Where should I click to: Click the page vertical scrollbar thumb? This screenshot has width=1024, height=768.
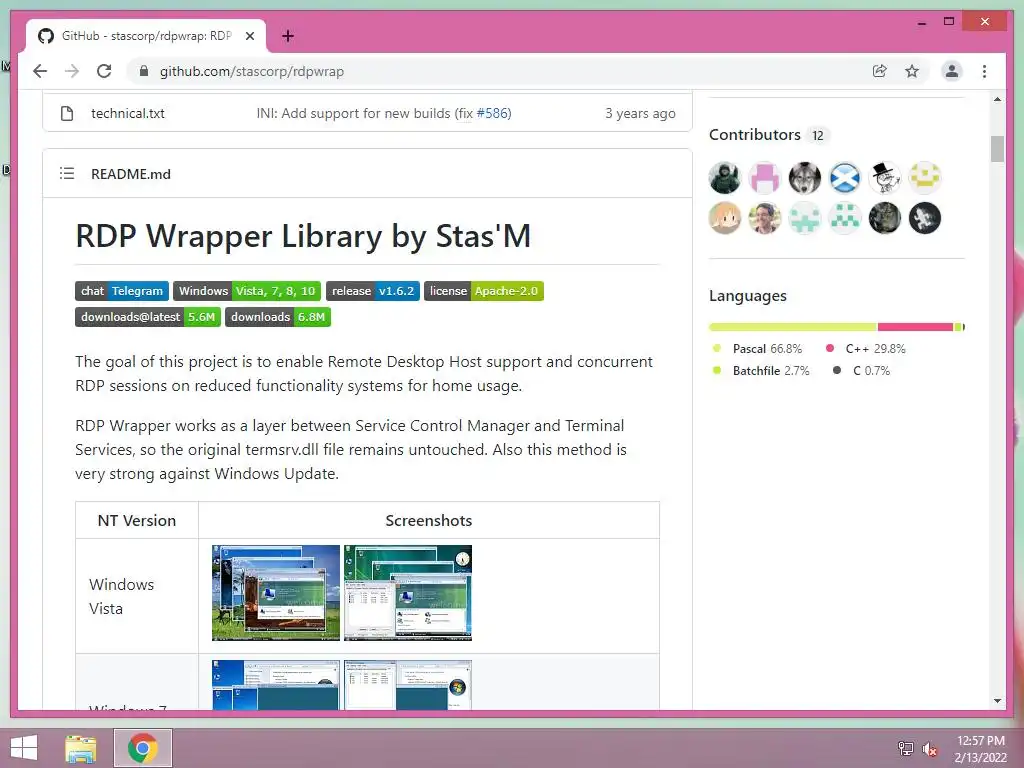[x=997, y=148]
